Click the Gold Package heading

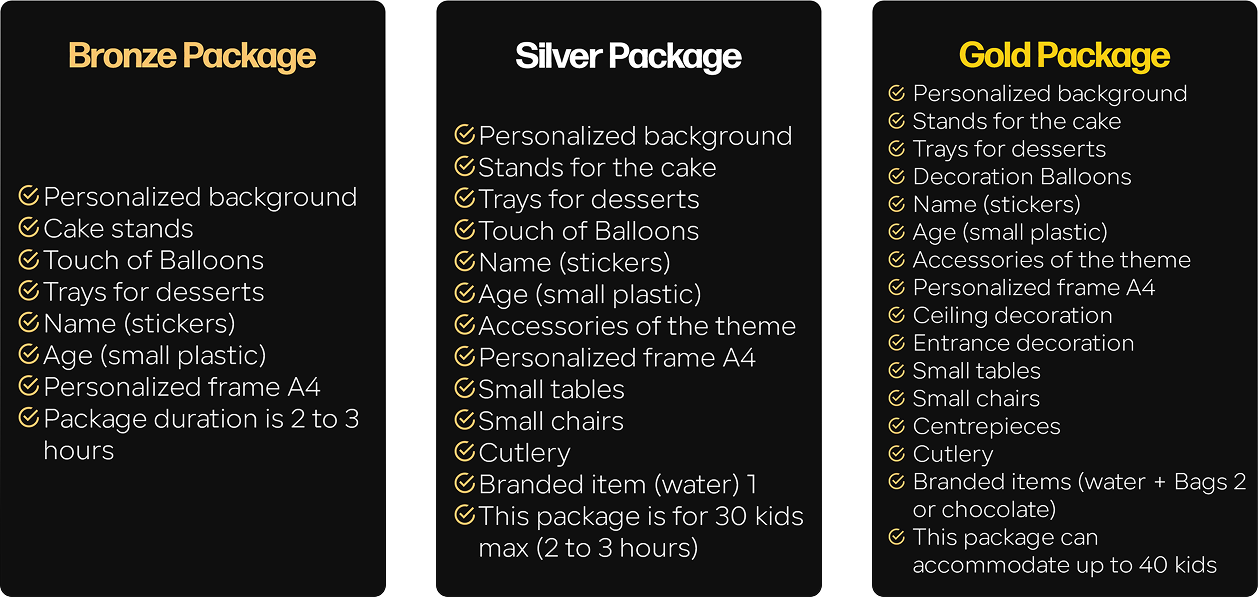pyautogui.click(x=1064, y=55)
